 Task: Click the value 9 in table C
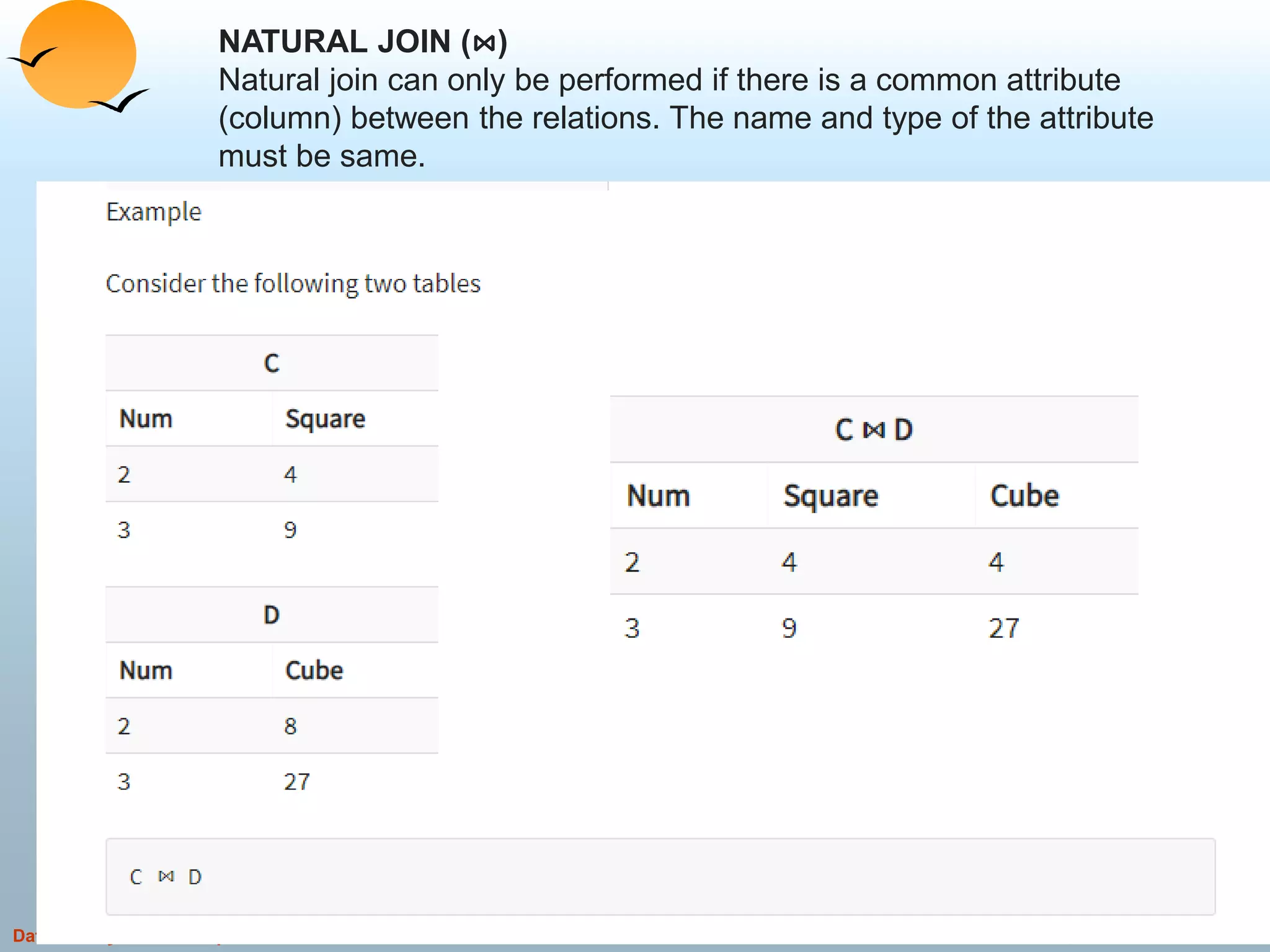pos(290,530)
